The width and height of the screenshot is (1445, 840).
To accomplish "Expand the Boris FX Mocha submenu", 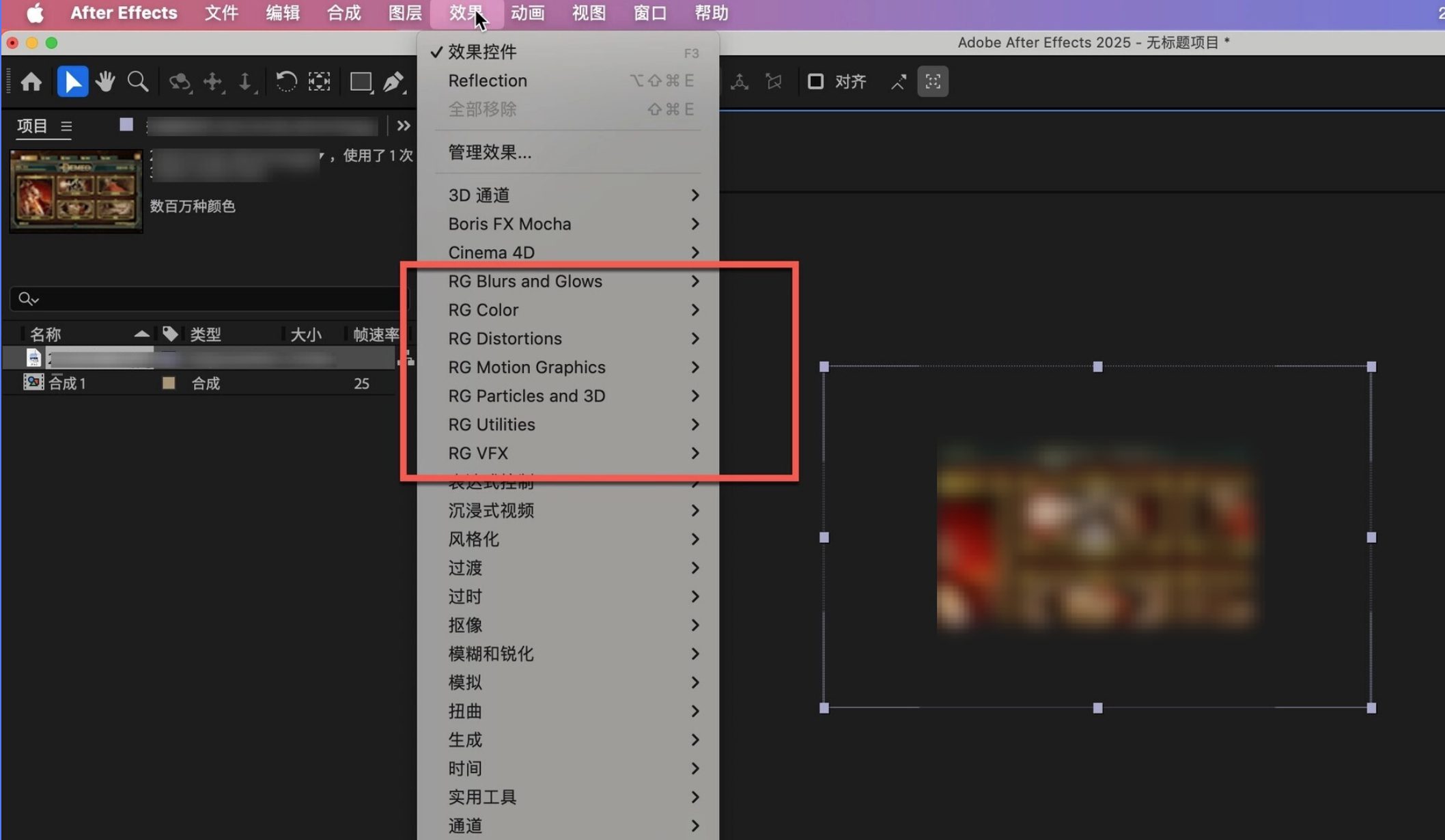I will coord(567,224).
